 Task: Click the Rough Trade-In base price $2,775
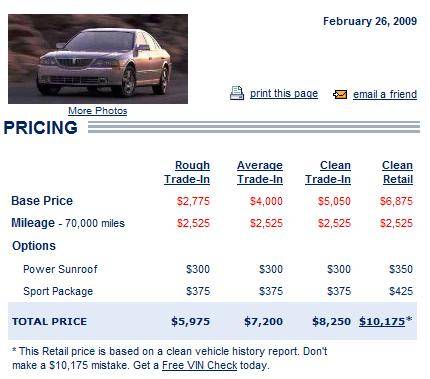(x=193, y=201)
